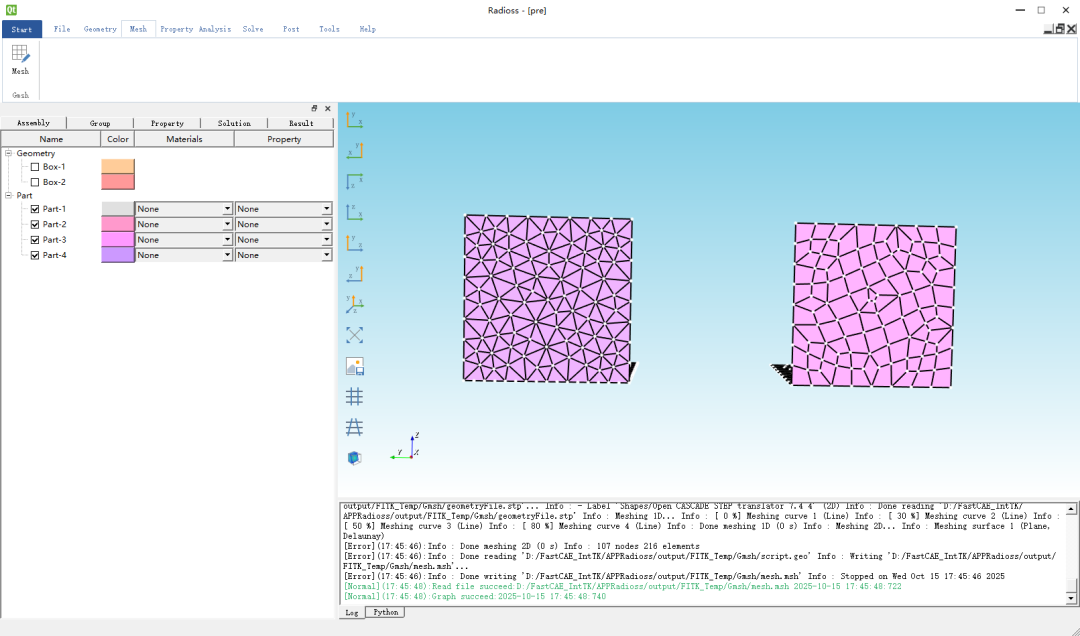Click the Start button
1080x636 pixels.
click(x=22, y=29)
